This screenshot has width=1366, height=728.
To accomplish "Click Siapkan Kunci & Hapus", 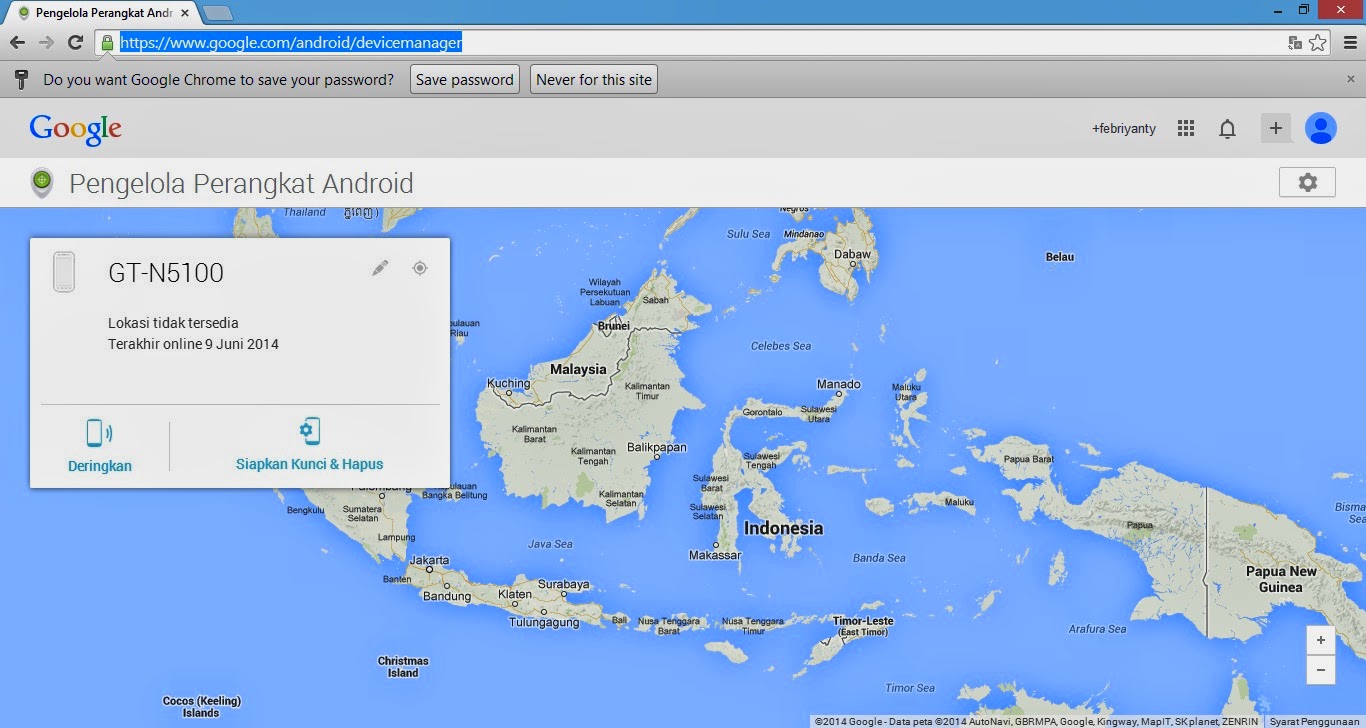I will tap(309, 446).
